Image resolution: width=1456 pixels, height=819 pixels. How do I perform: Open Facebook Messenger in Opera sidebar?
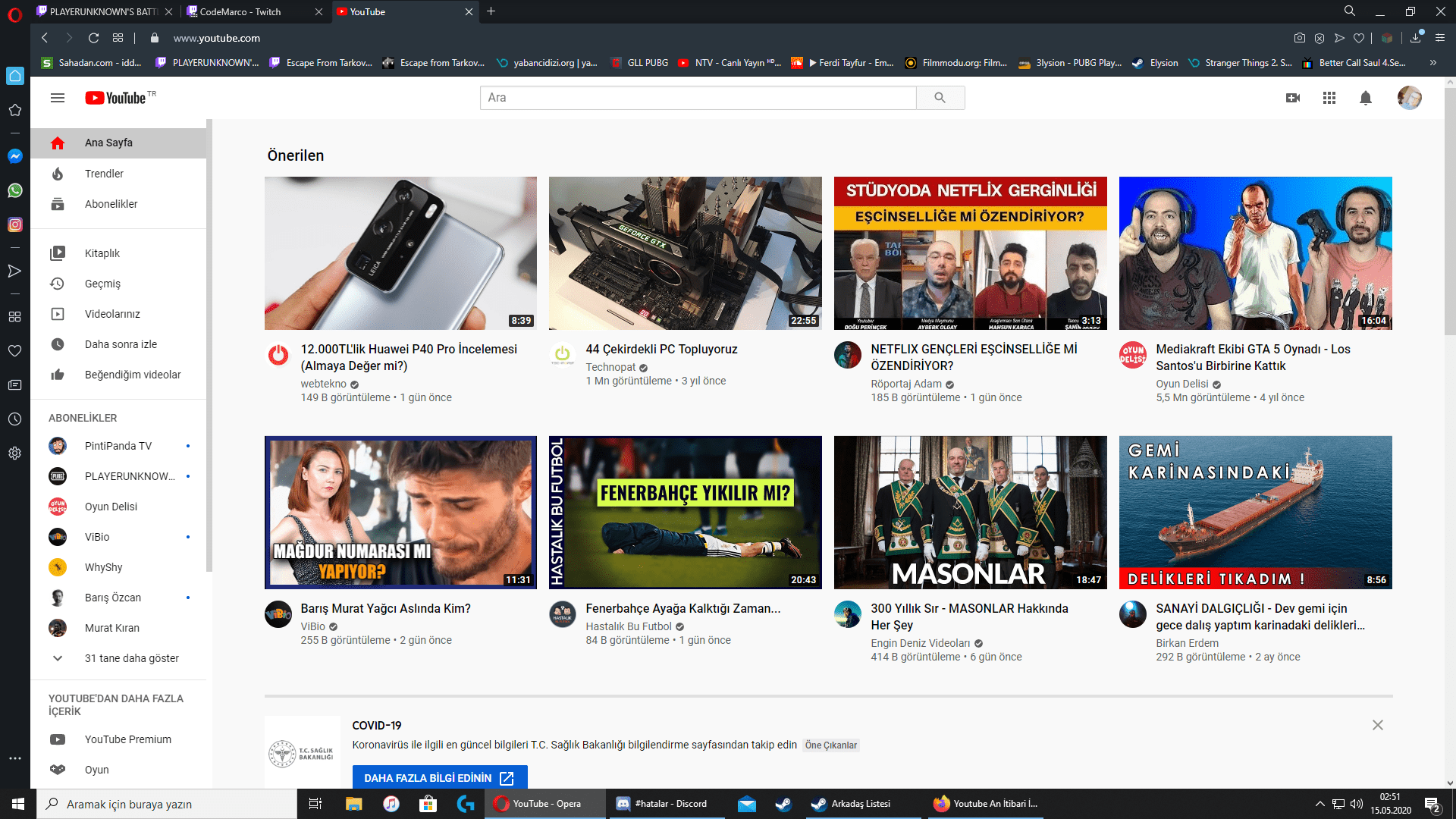coord(14,156)
